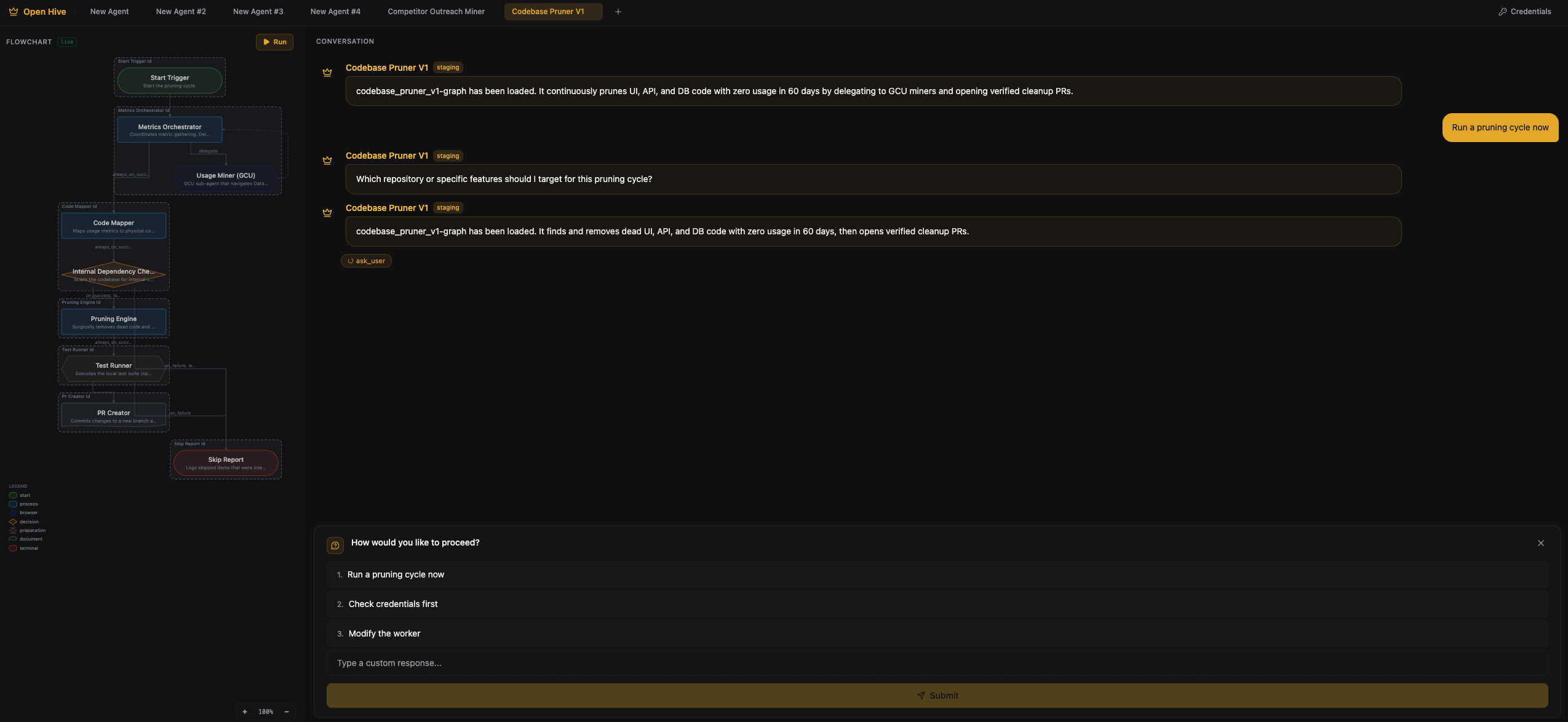Image resolution: width=1568 pixels, height=722 pixels.
Task: Toggle the 'live' badge next to FLOWCHART
Action: coord(66,42)
